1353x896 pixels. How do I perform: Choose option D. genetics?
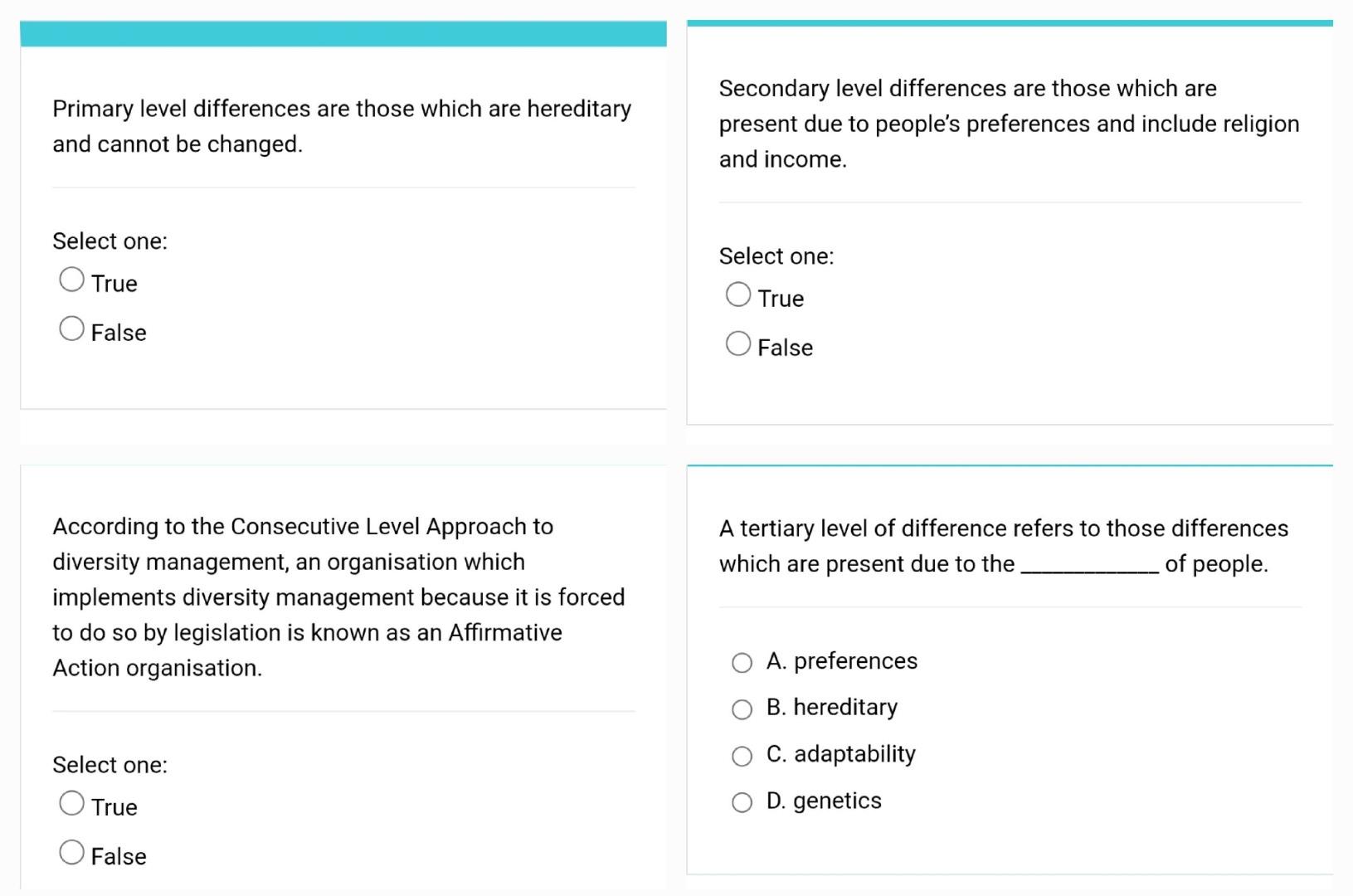[x=741, y=802]
